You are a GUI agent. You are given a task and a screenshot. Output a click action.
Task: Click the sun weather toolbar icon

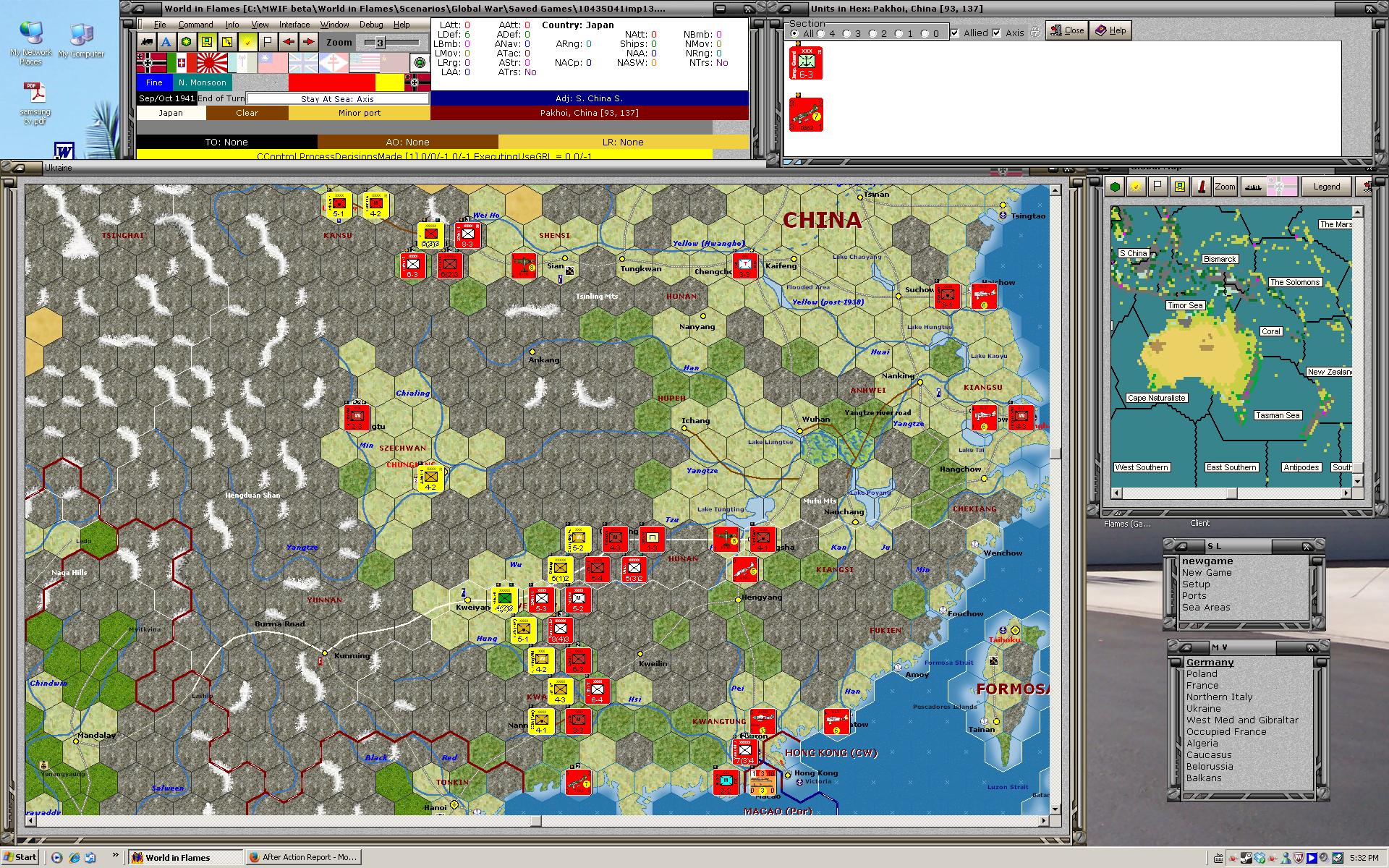pos(247,42)
